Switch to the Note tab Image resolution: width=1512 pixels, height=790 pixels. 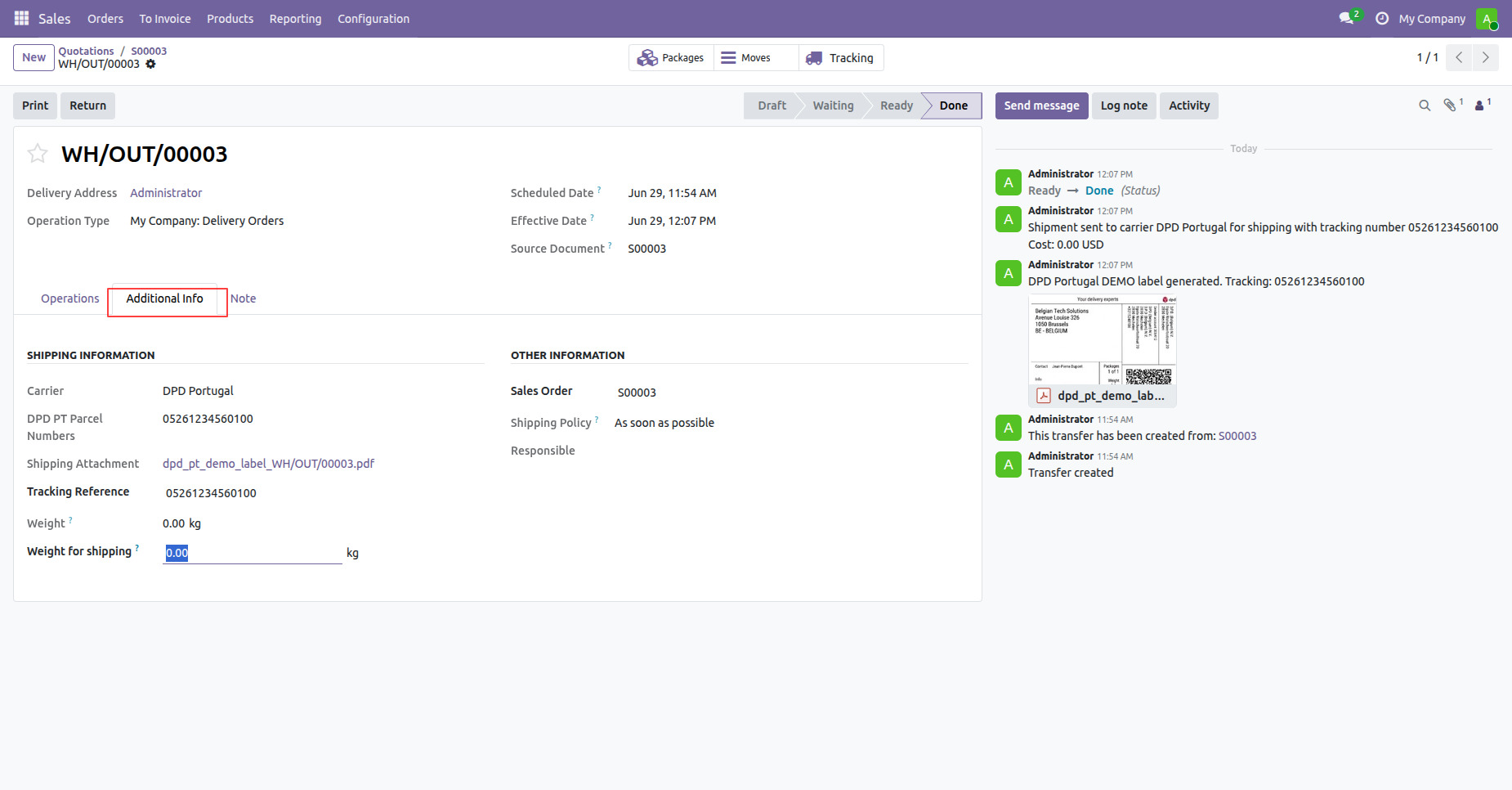pos(243,298)
